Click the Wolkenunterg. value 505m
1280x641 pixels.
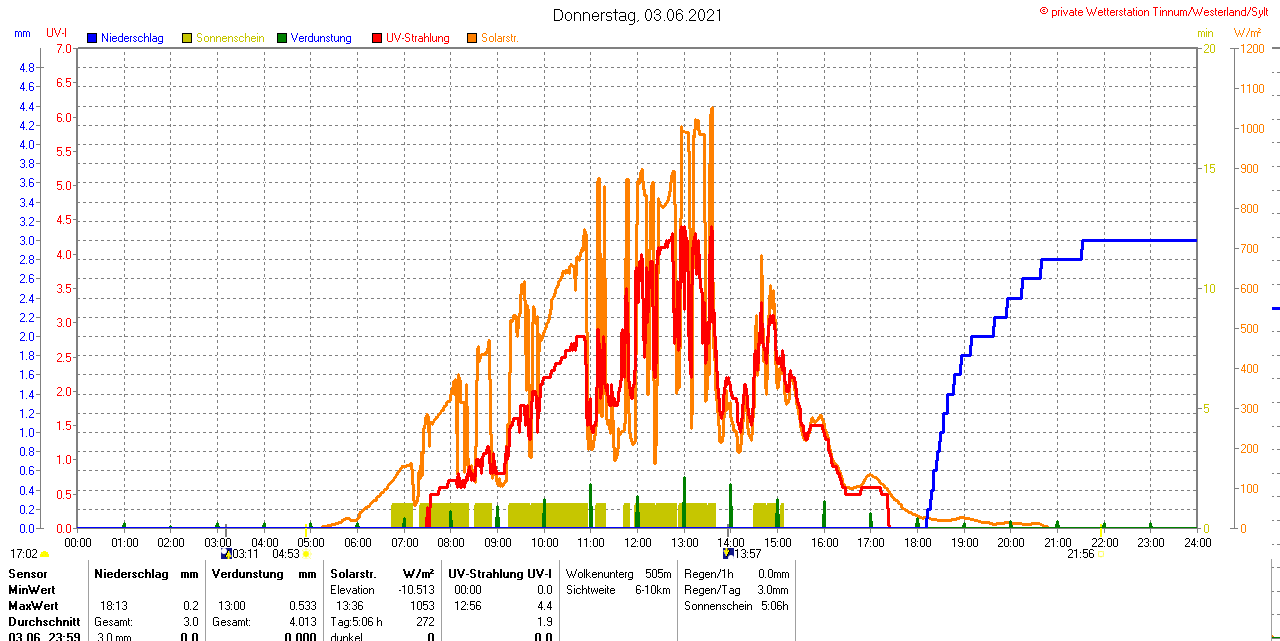658,574
